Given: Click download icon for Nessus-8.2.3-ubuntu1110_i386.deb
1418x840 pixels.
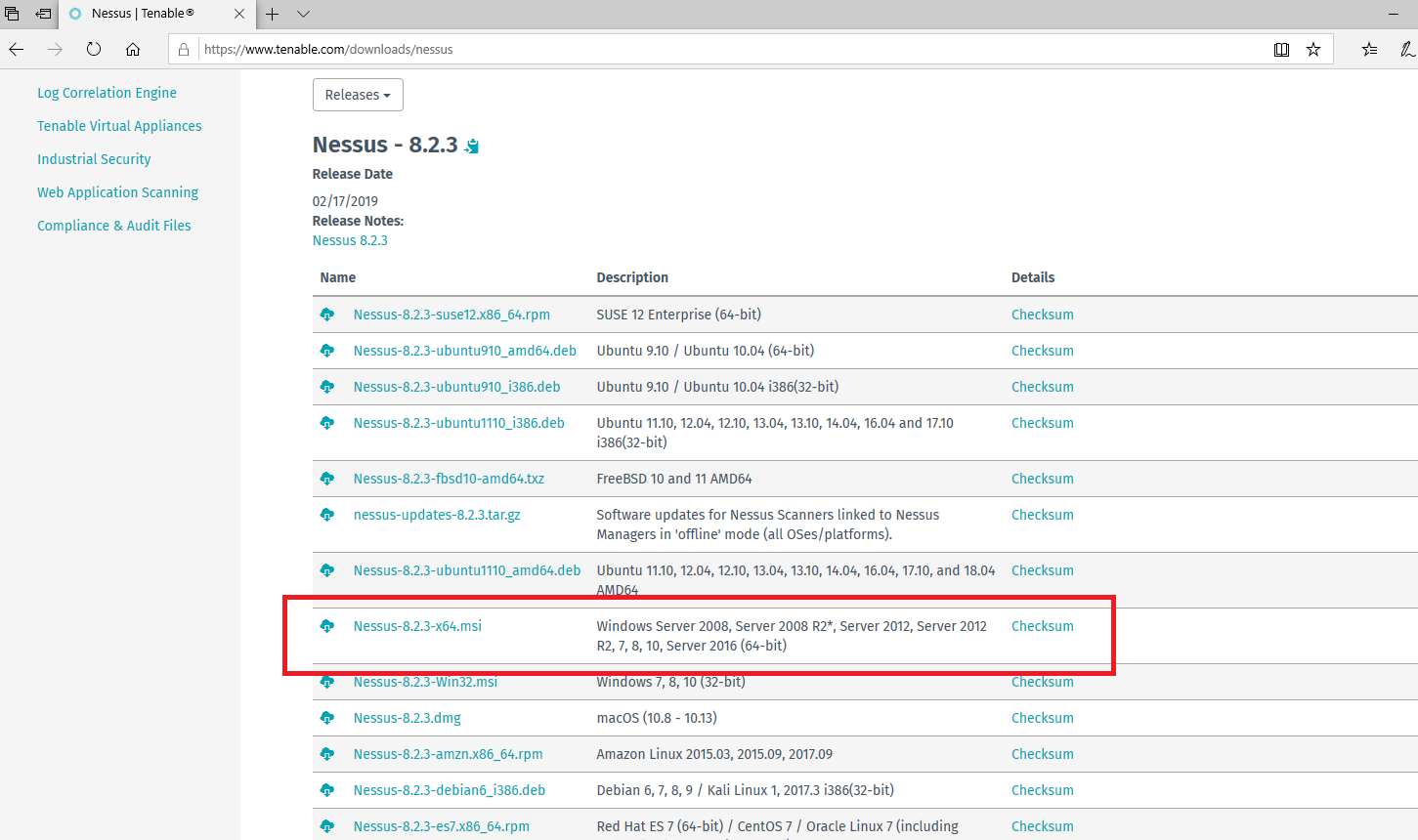Looking at the screenshot, I should 327,423.
